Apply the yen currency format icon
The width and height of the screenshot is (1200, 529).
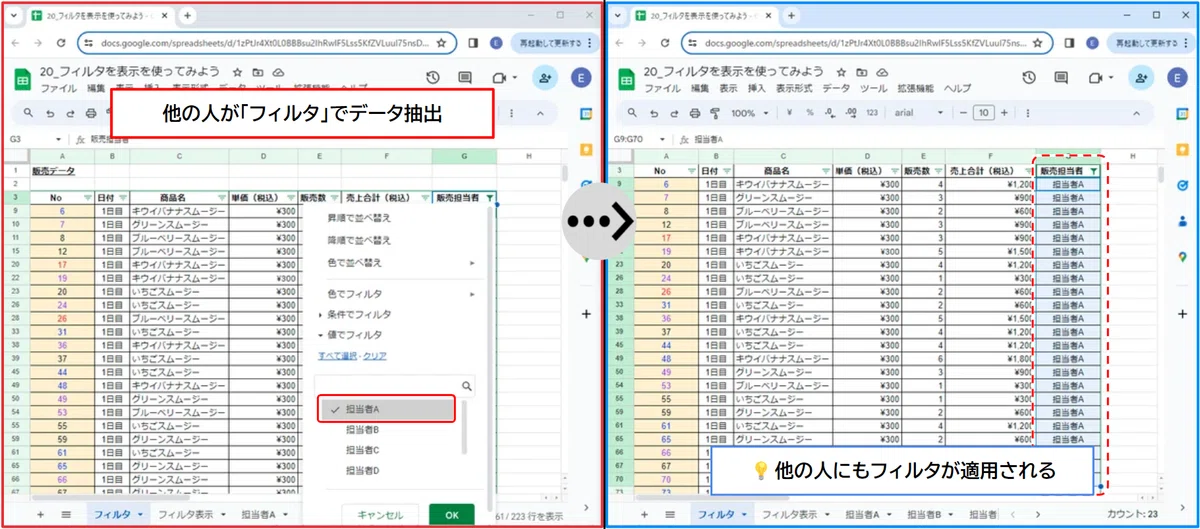[x=789, y=113]
